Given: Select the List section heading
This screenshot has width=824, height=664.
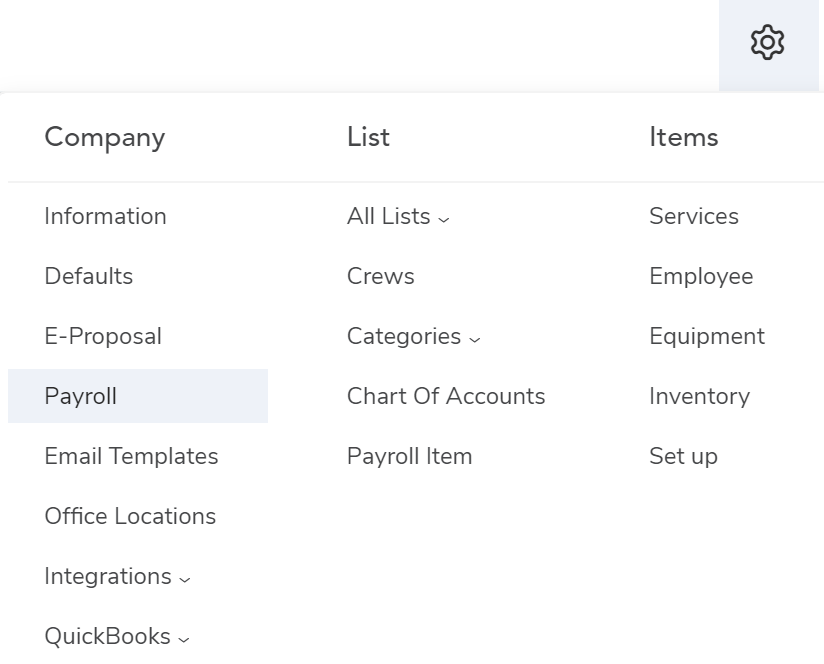Looking at the screenshot, I should point(368,138).
